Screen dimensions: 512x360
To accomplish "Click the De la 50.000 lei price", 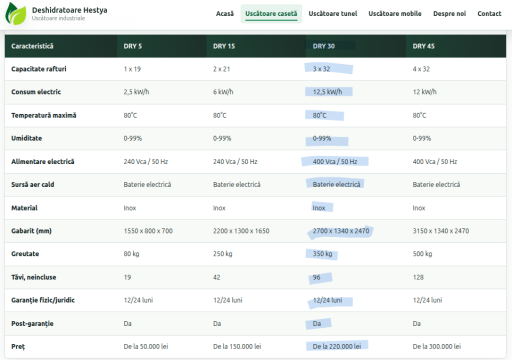I will [x=146, y=347].
